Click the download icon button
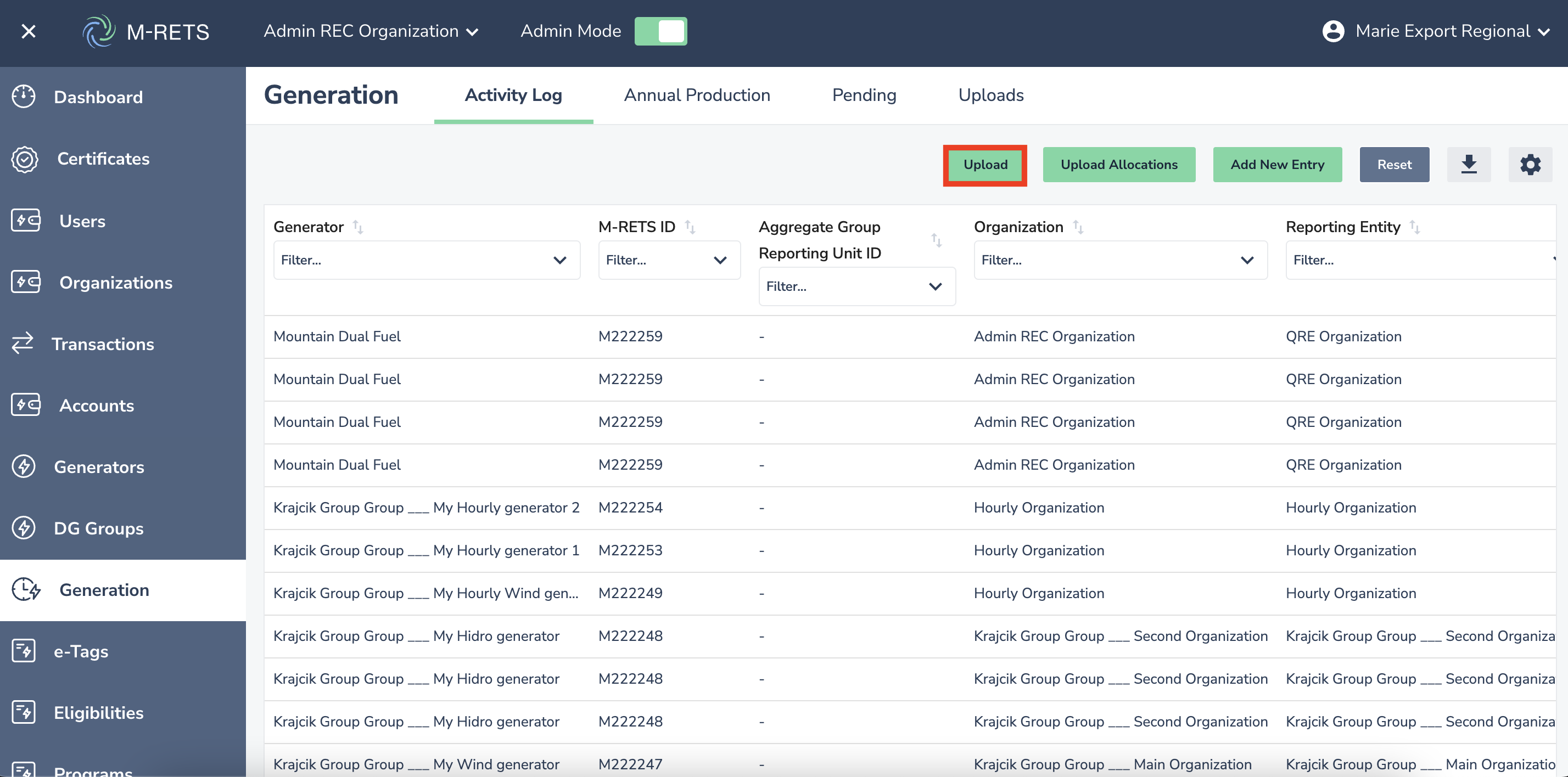The width and height of the screenshot is (1568, 777). click(1468, 164)
